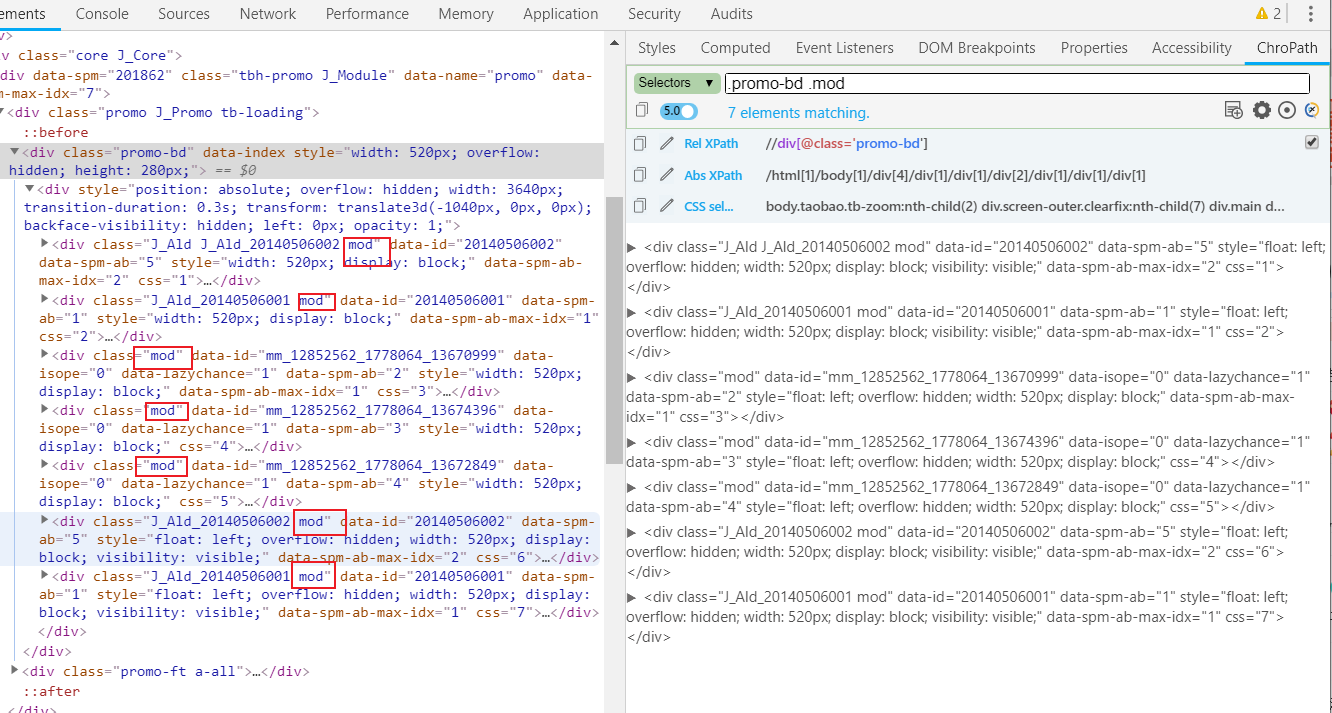Expand DOM node with css="1"
This screenshot has width=1332, height=713.
tap(44, 244)
